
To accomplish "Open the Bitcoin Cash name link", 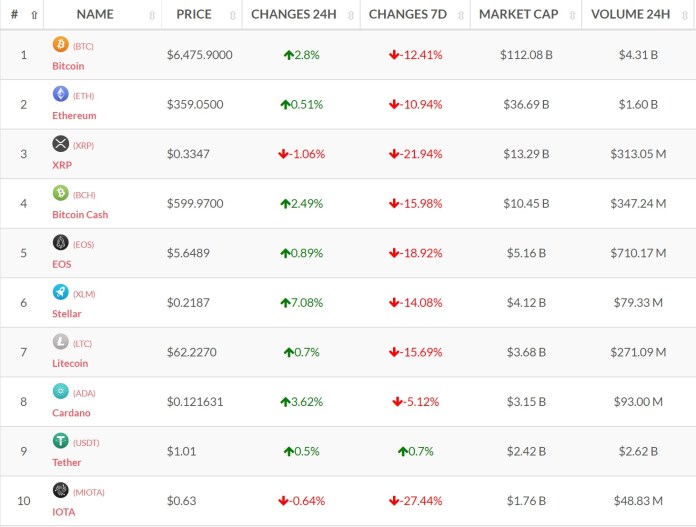I will tap(80, 214).
